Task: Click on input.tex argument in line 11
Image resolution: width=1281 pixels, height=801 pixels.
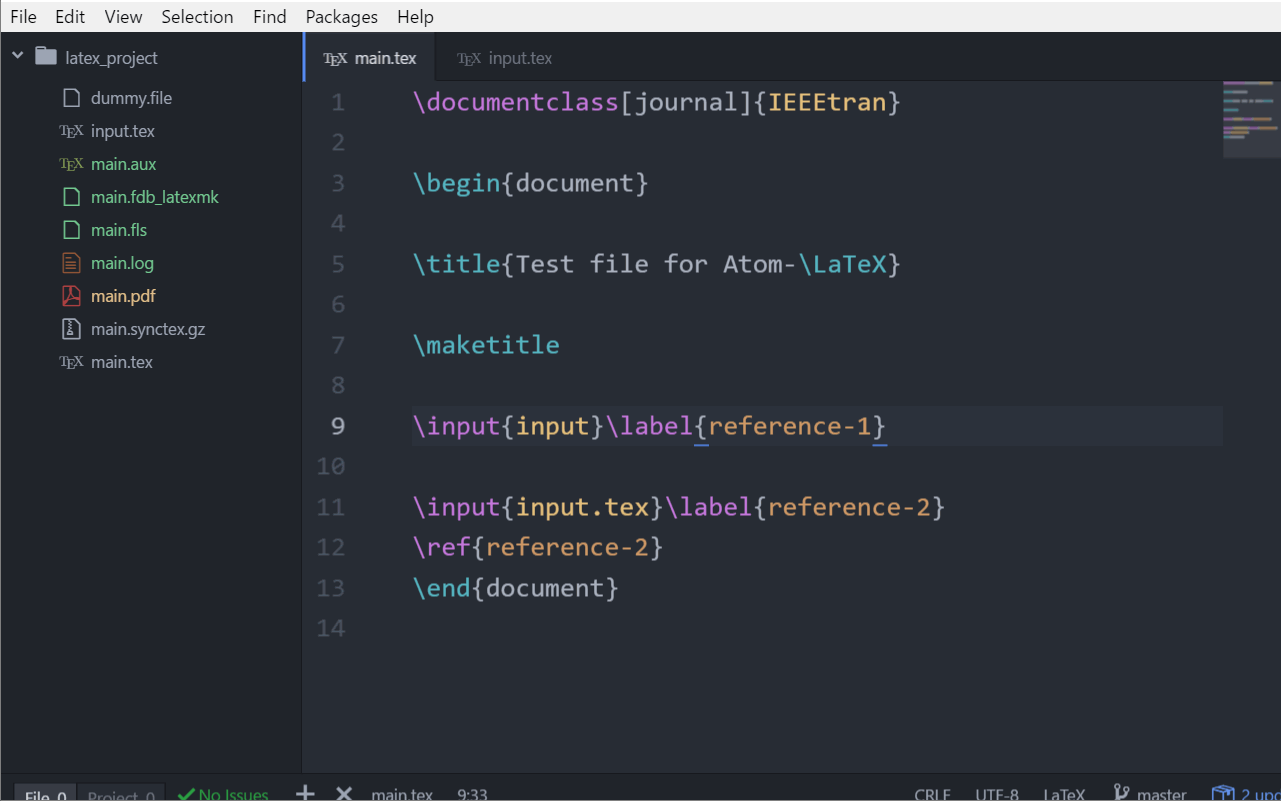Action: (x=582, y=507)
